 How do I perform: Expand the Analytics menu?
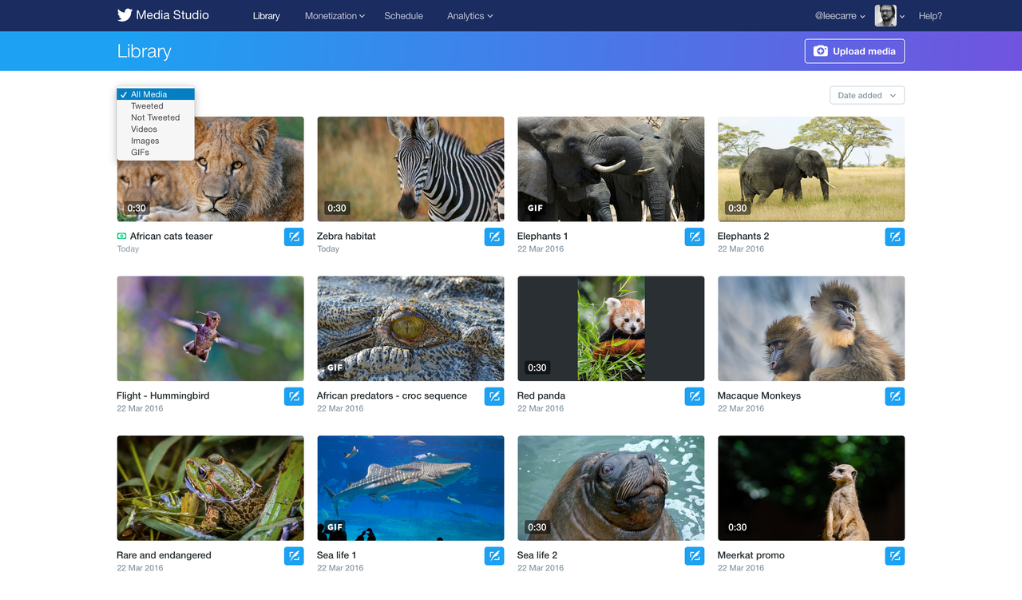(x=468, y=15)
